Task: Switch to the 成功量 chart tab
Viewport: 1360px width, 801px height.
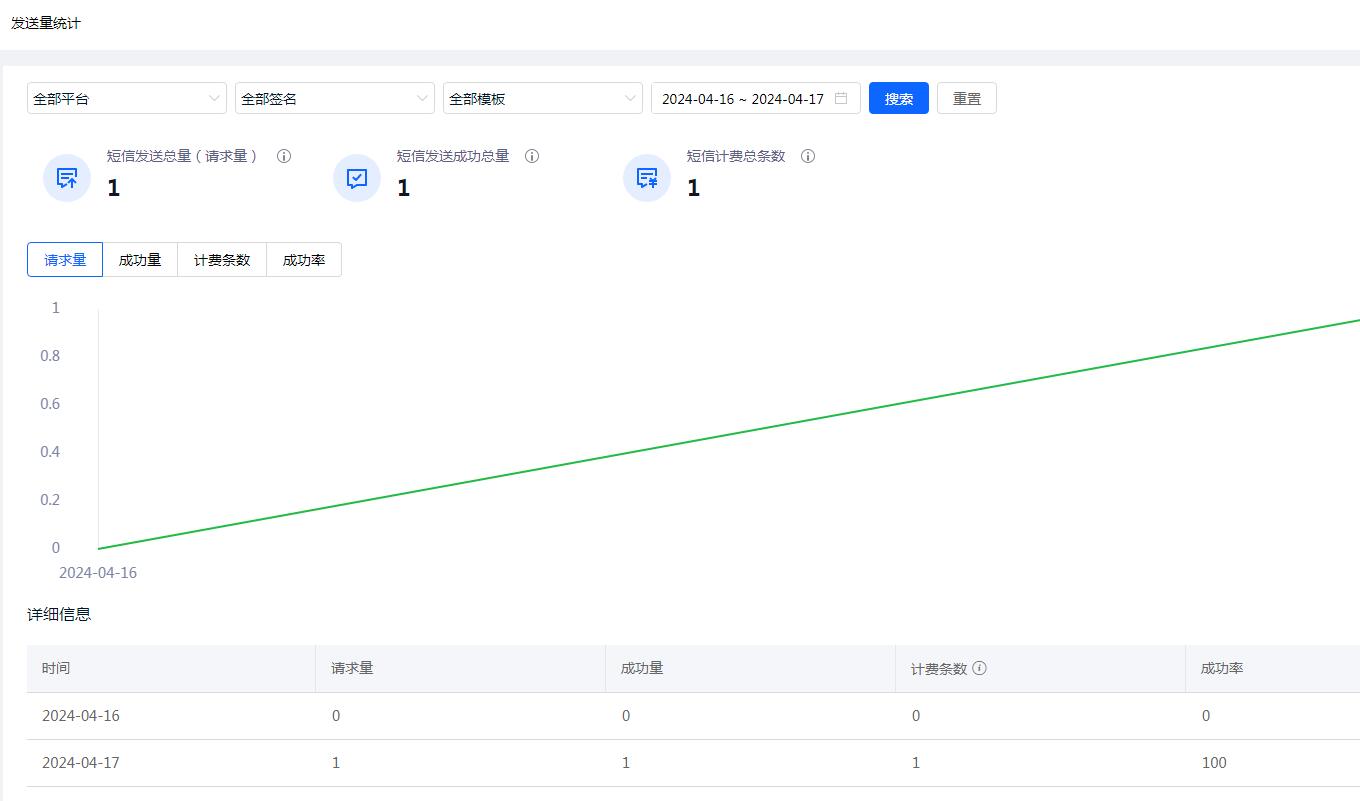Action: [140, 260]
